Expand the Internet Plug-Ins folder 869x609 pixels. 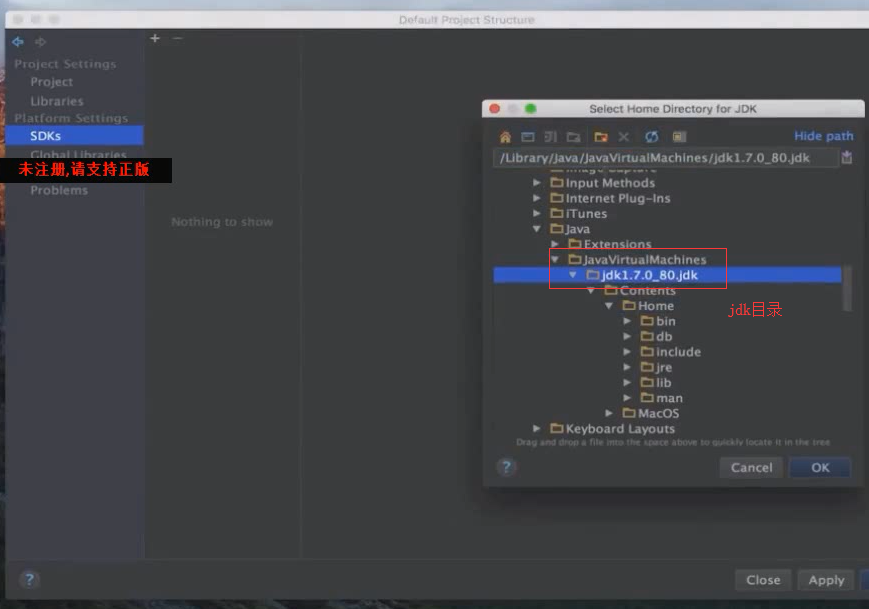536,198
